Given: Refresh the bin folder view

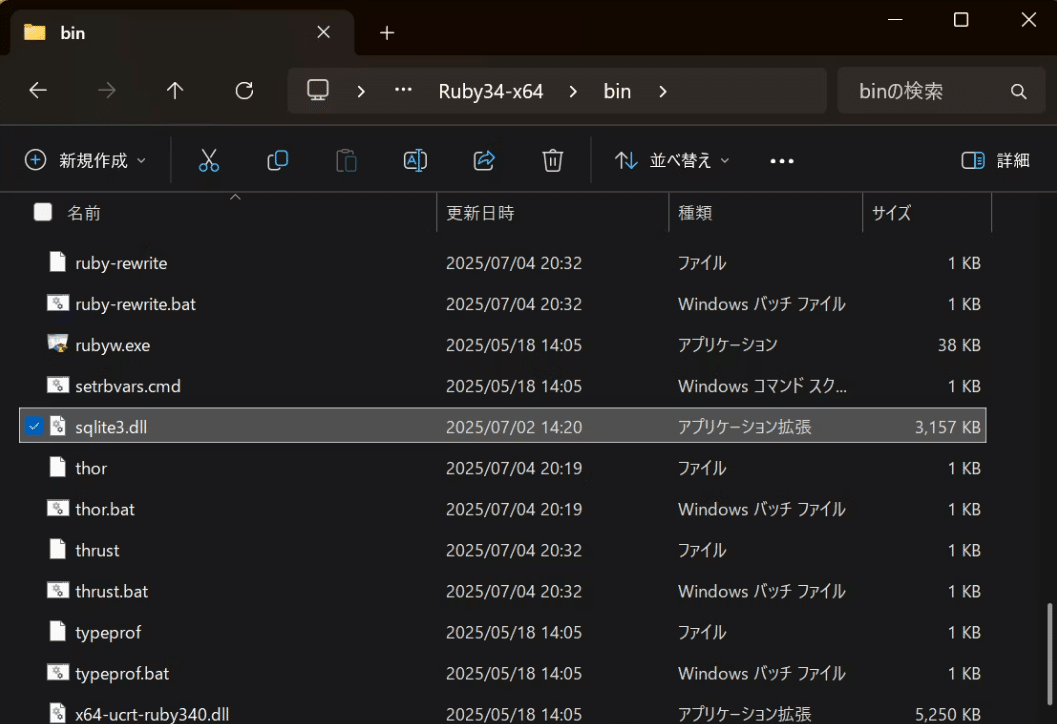Looking at the screenshot, I should click(244, 90).
